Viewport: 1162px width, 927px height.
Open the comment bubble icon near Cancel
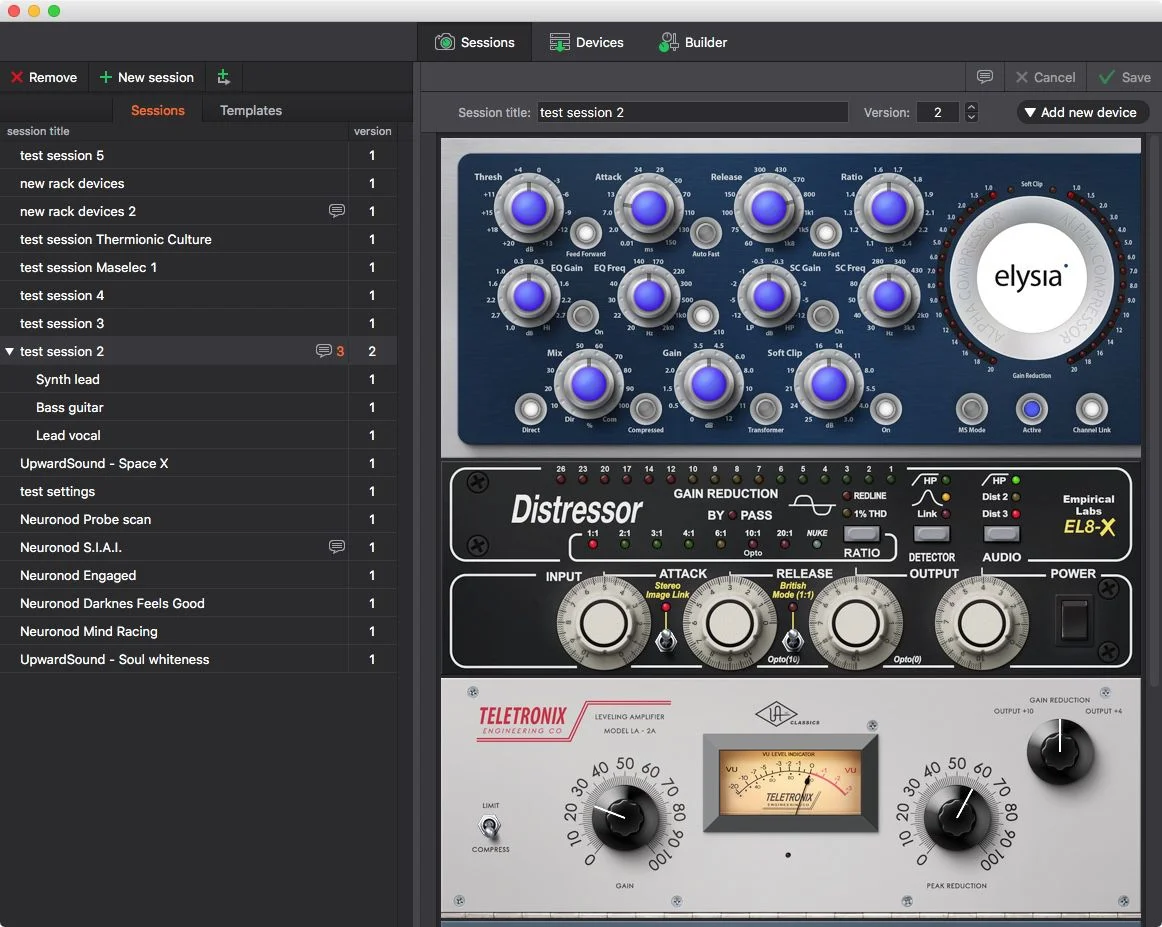984,77
